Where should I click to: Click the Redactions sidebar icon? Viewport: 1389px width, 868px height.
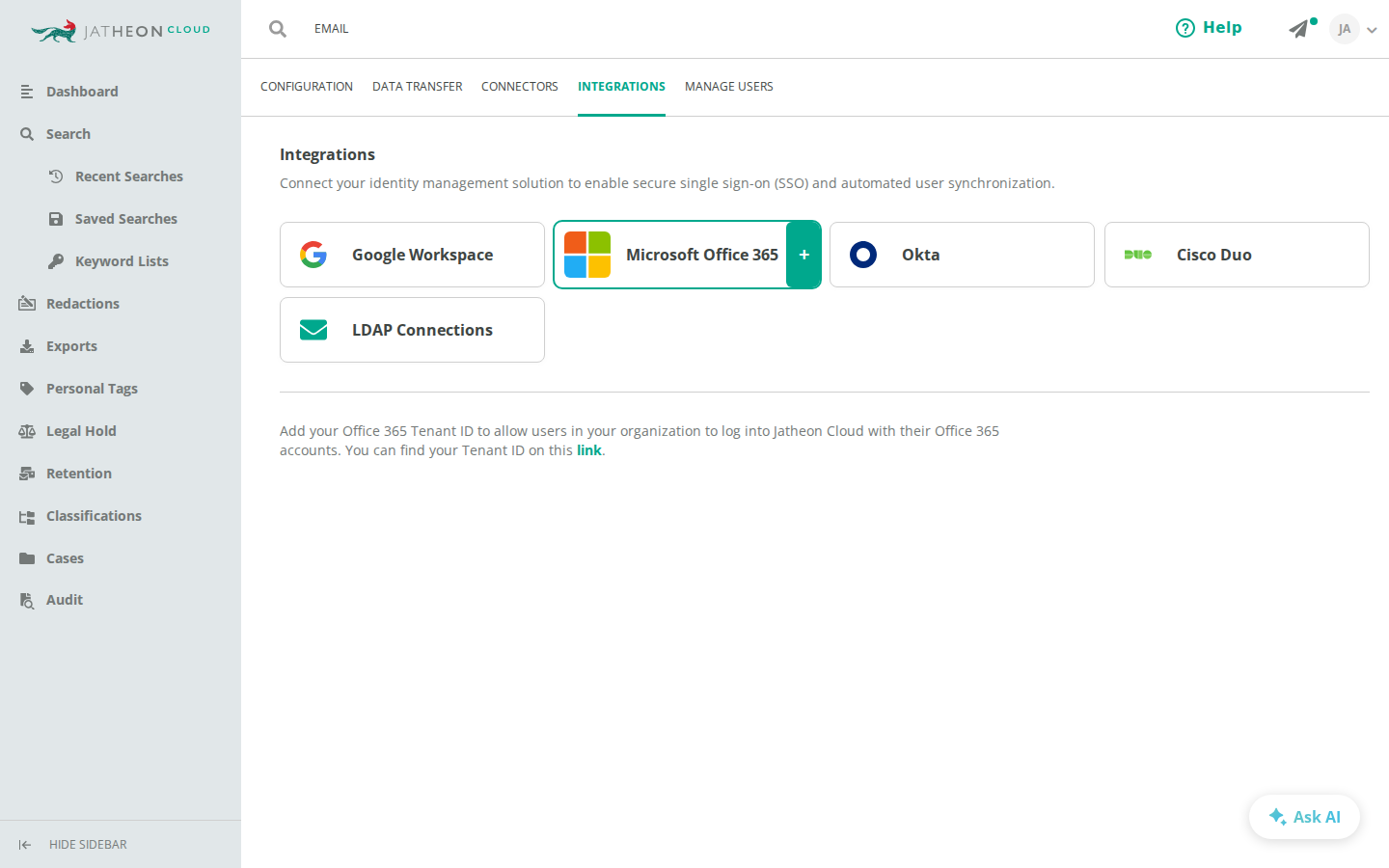[27, 304]
